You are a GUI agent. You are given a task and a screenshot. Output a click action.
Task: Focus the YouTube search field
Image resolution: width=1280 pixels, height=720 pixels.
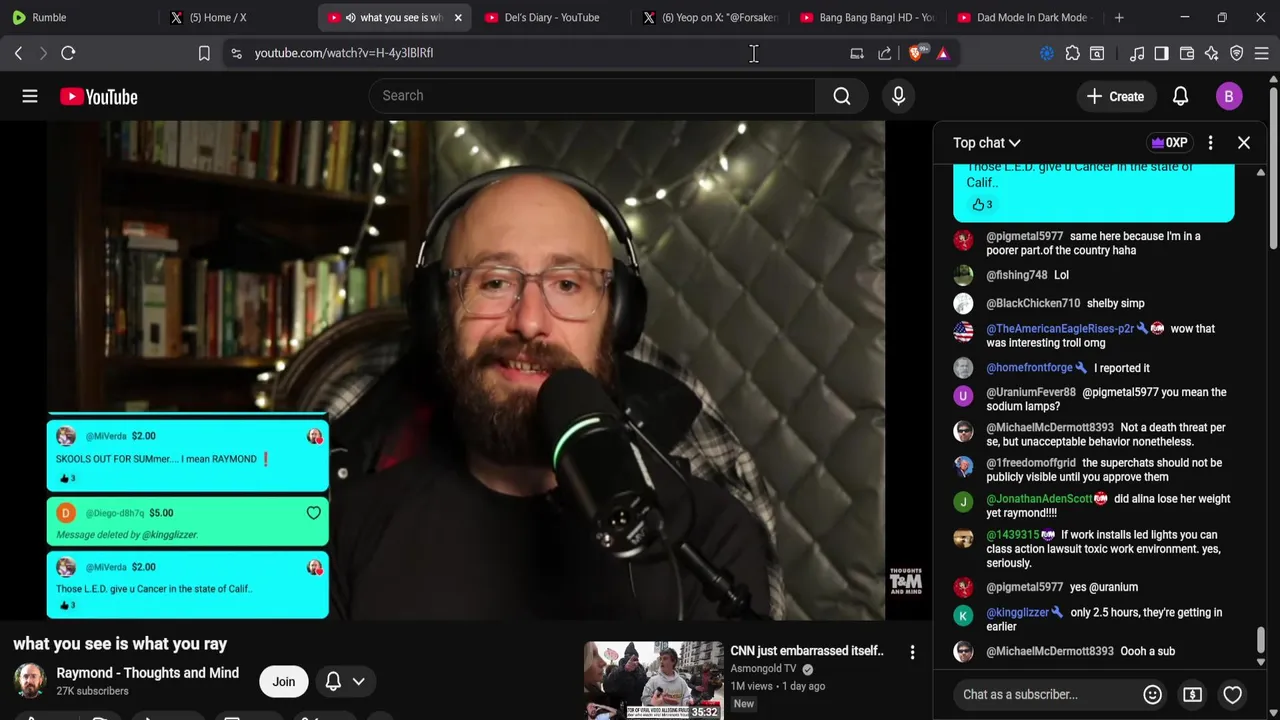(592, 96)
